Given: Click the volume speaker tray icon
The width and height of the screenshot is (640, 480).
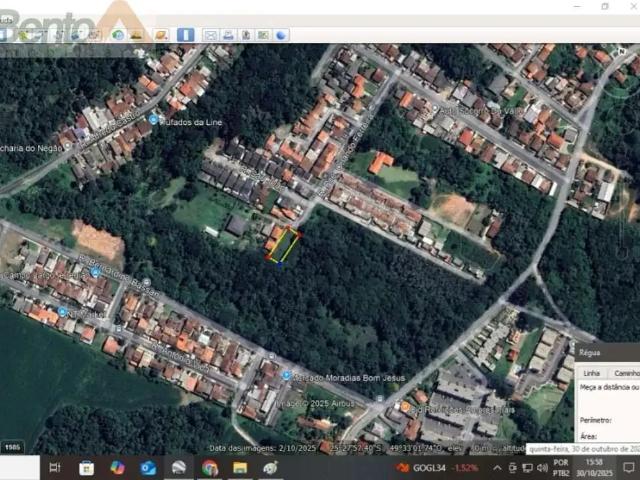Looking at the screenshot, I should point(542,468).
